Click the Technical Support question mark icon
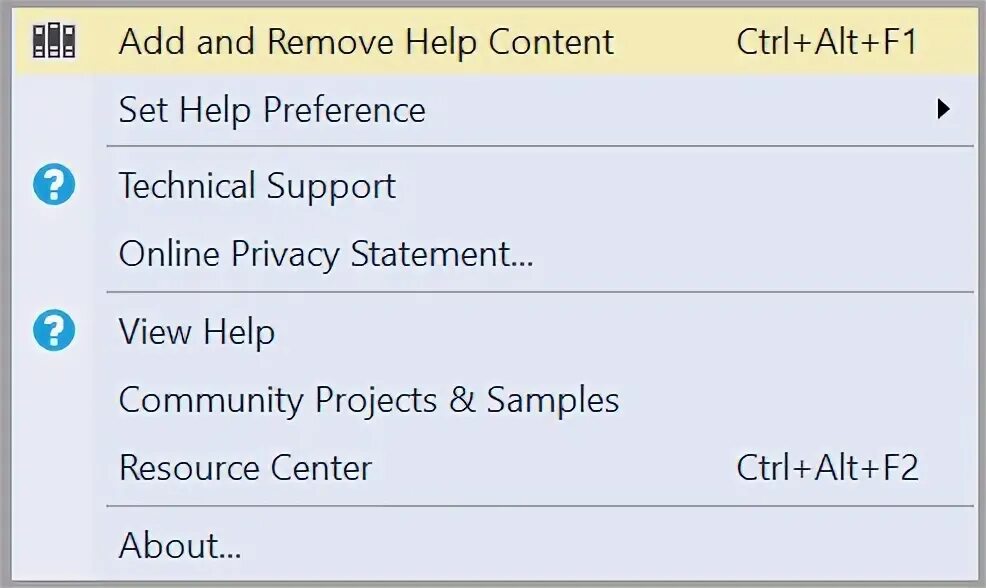 coord(54,186)
